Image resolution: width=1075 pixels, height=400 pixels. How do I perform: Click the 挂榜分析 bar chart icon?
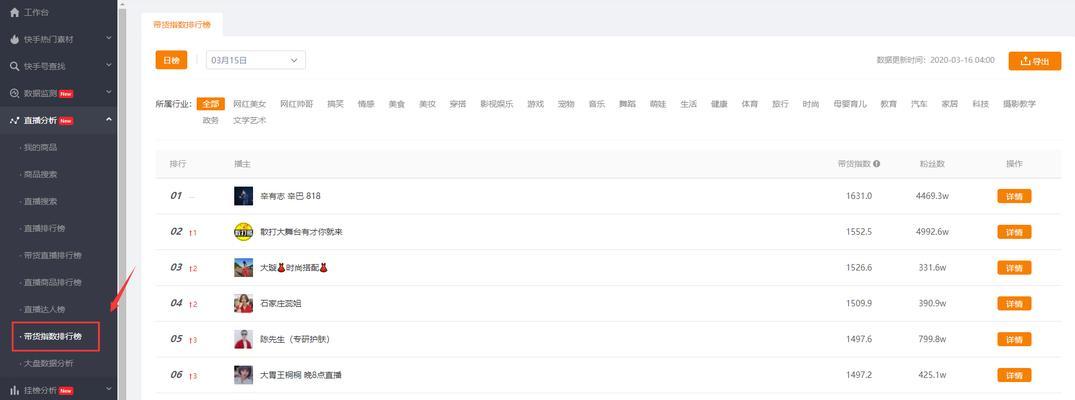click(x=14, y=390)
